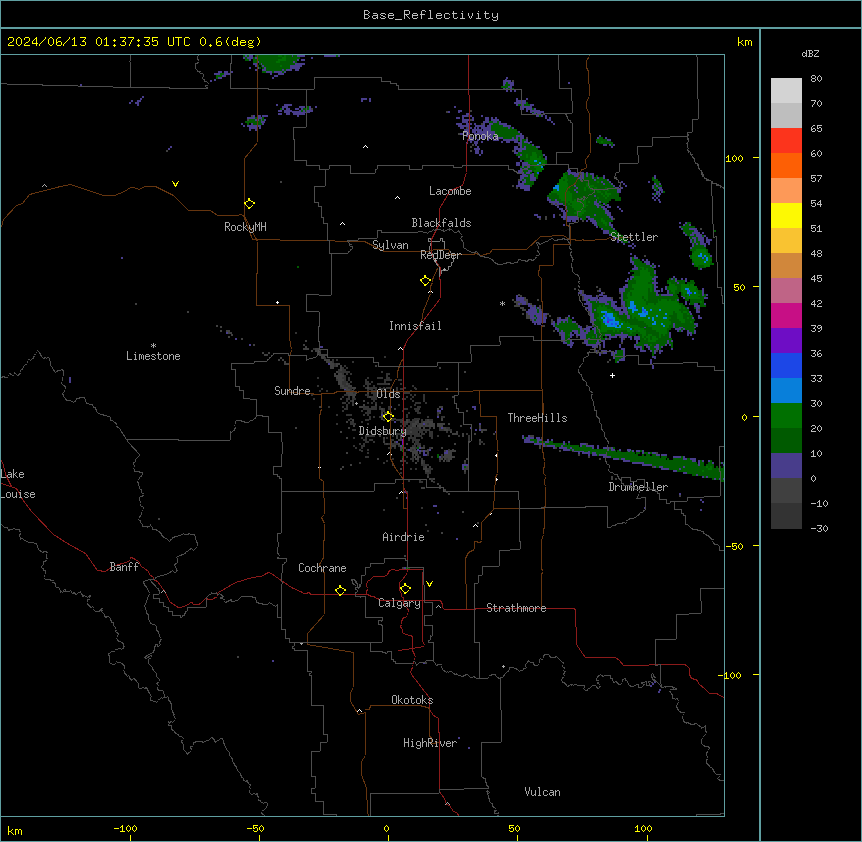This screenshot has width=862, height=842.
Task: Click the RedDeer city label
Action: pos(440,255)
